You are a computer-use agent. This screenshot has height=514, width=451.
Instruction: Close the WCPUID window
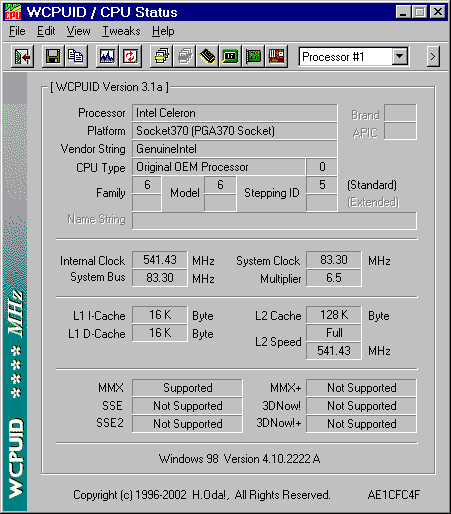coord(438,12)
